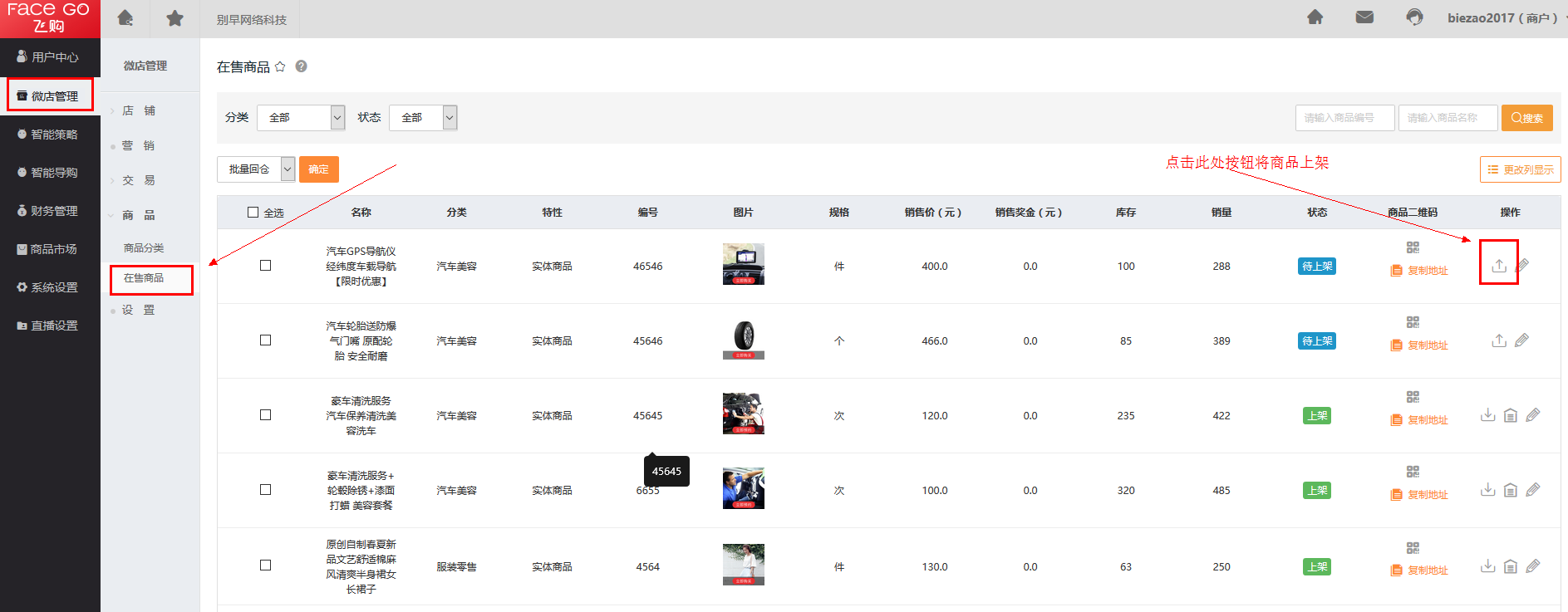This screenshot has width=1568, height=612.
Task: Tick the checkbox for 汽车GPS导航仪 row
Action: (266, 266)
